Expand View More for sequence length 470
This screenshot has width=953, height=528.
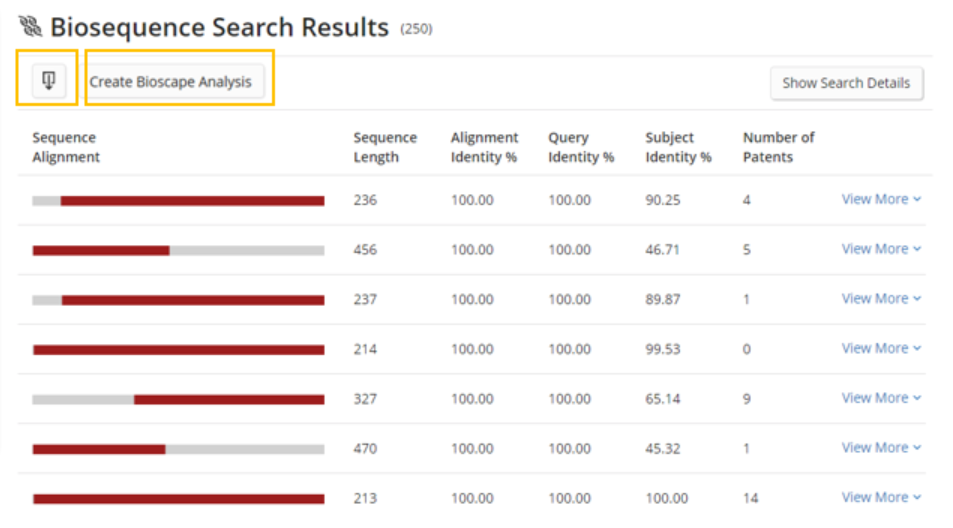(880, 448)
